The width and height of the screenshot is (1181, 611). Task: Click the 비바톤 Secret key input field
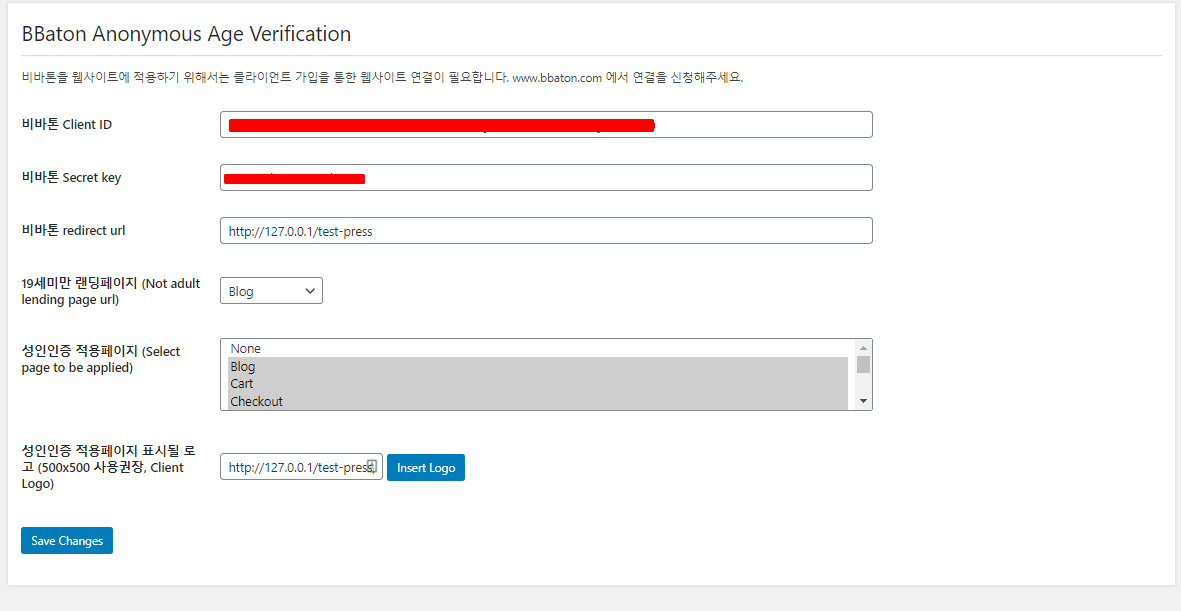546,178
